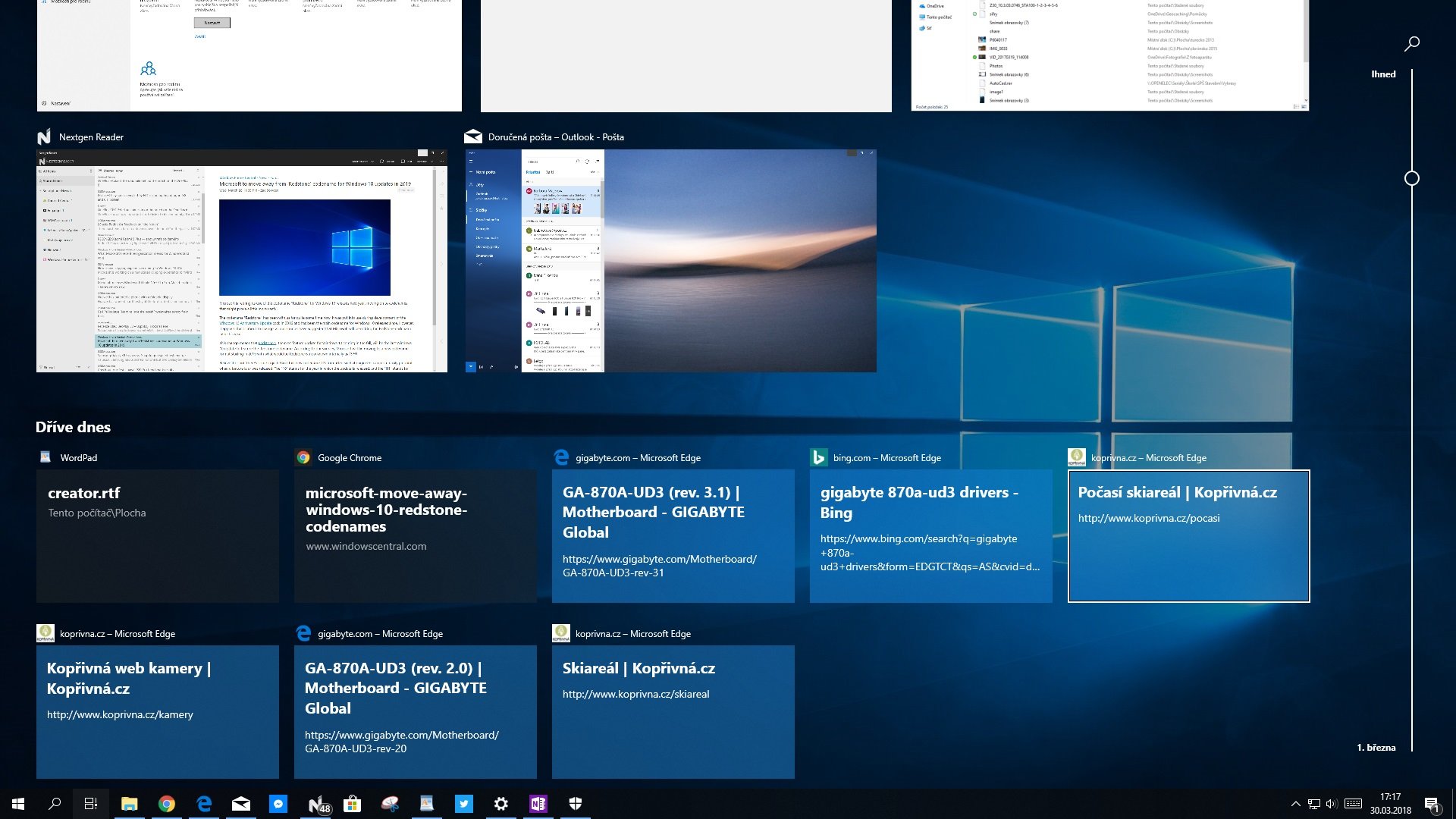Open Windows Defender shield in the taskbar
This screenshot has width=1456, height=819.
[576, 804]
